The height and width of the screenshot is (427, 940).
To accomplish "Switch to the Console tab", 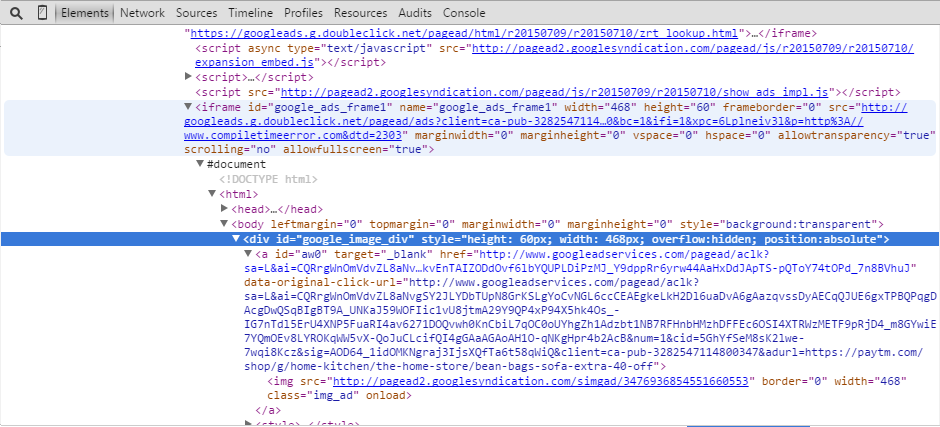I will point(464,13).
